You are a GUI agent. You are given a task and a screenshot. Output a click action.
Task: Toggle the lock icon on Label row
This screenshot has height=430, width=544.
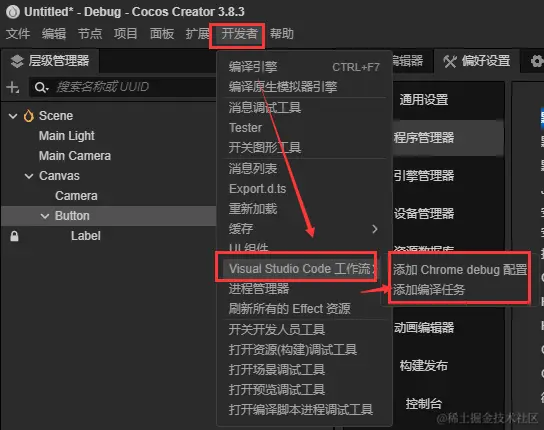coord(14,236)
